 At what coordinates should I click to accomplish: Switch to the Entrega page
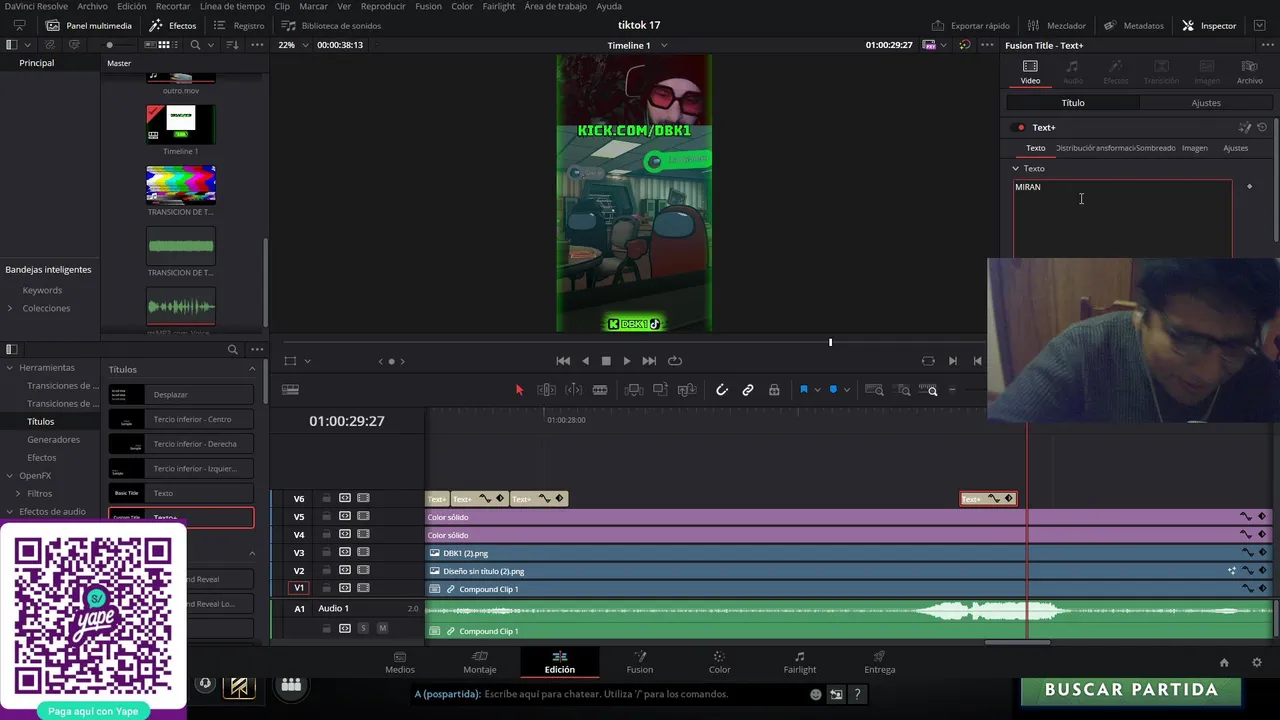[x=880, y=662]
